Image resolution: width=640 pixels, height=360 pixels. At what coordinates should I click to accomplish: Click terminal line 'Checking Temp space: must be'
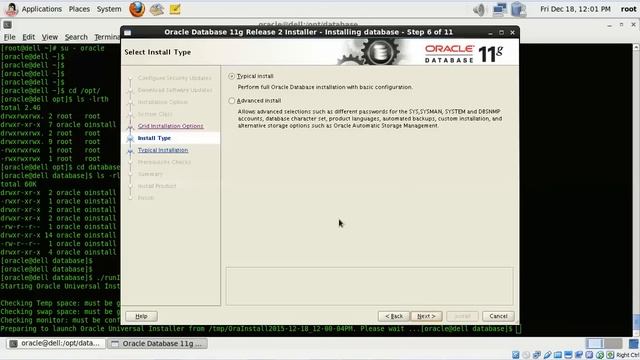click(56, 303)
